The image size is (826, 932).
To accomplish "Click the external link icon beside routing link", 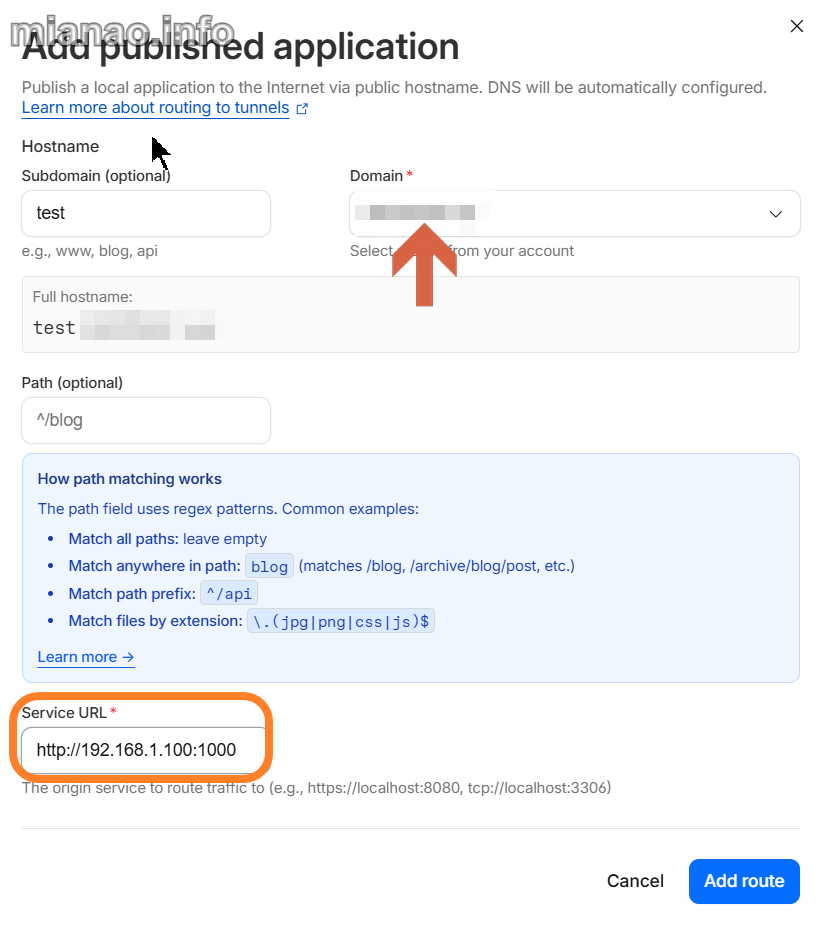I will click(302, 109).
